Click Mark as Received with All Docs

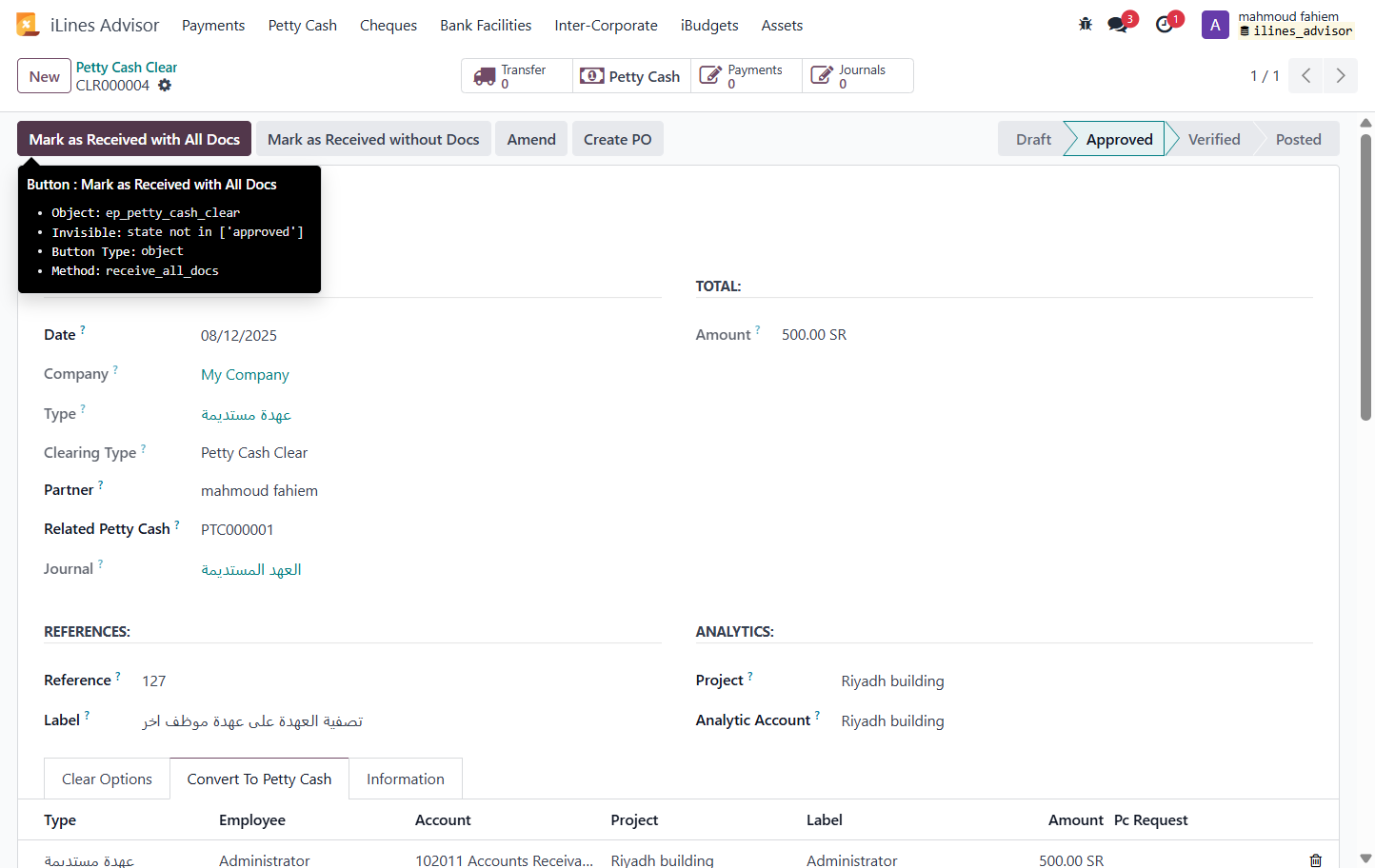(134, 139)
